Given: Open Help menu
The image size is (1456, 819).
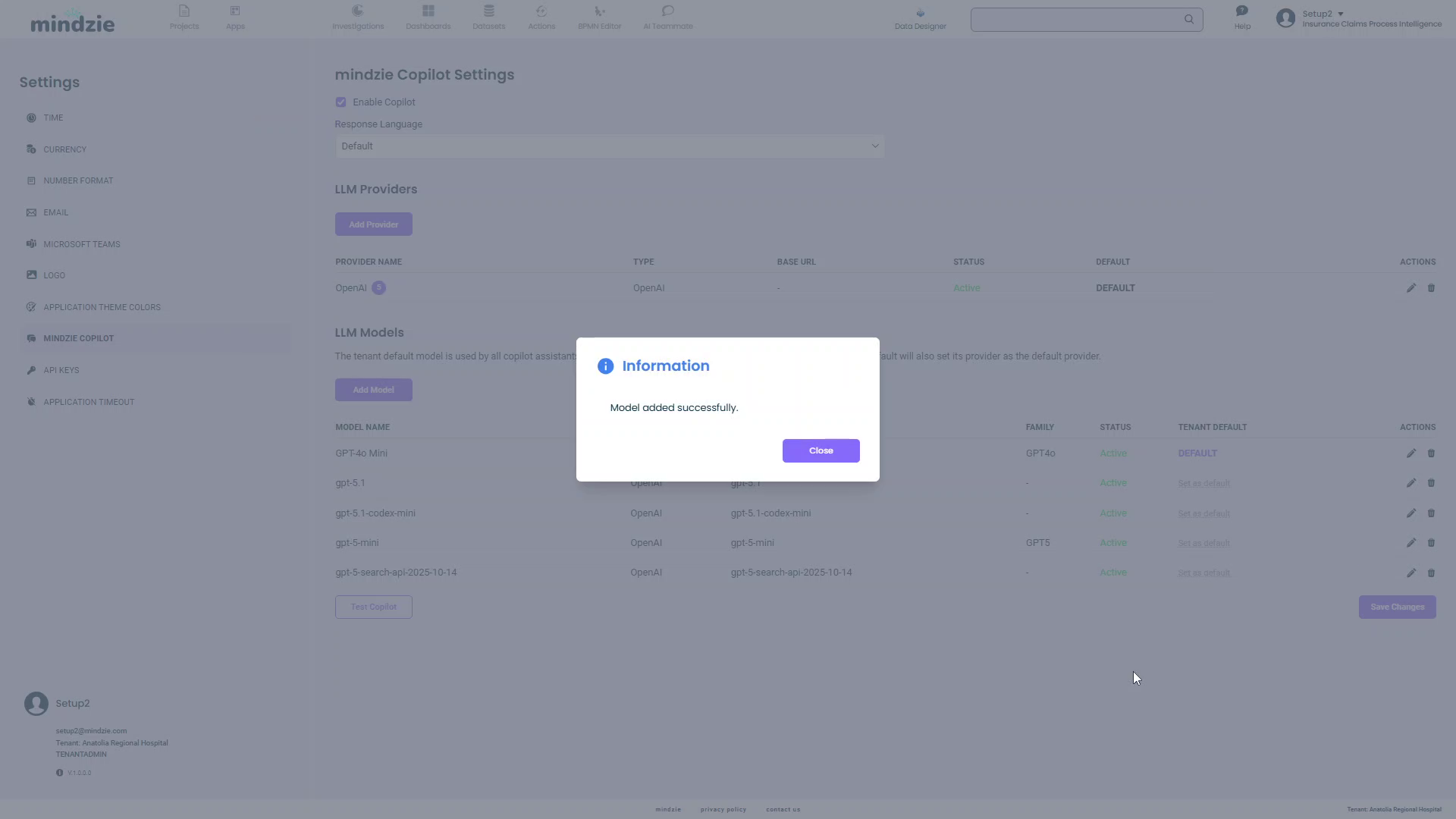Looking at the screenshot, I should pos(1242,17).
